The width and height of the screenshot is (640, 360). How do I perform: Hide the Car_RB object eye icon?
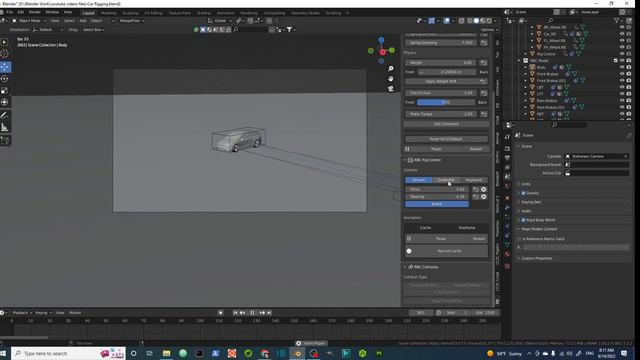622,34
